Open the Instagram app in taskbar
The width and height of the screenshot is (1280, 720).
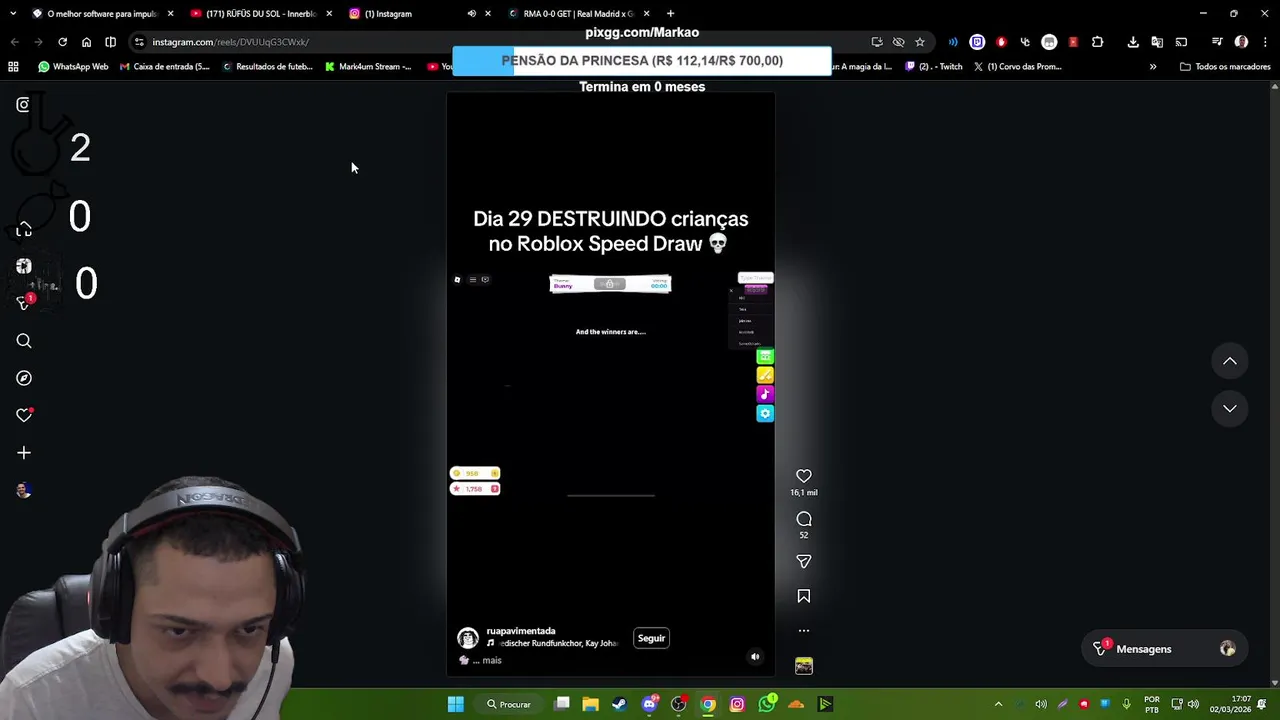click(x=737, y=704)
